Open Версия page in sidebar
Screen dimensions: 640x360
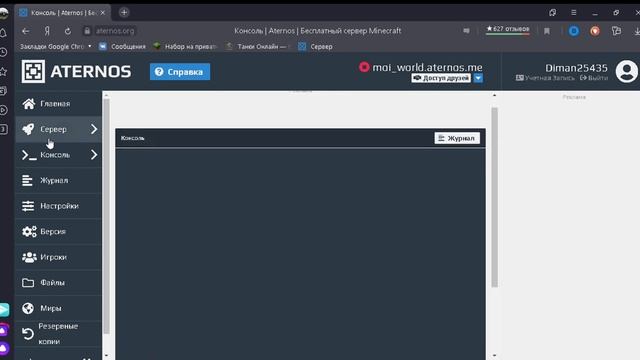point(58,231)
